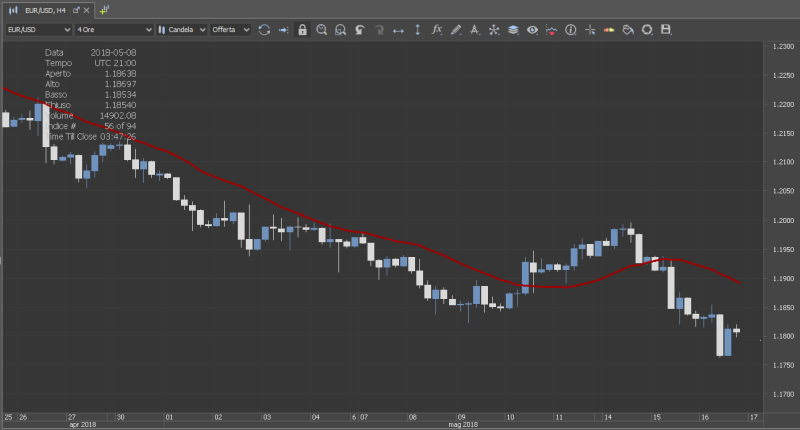800x430 pixels.
Task: Click the info circle icon
Action: (570, 30)
